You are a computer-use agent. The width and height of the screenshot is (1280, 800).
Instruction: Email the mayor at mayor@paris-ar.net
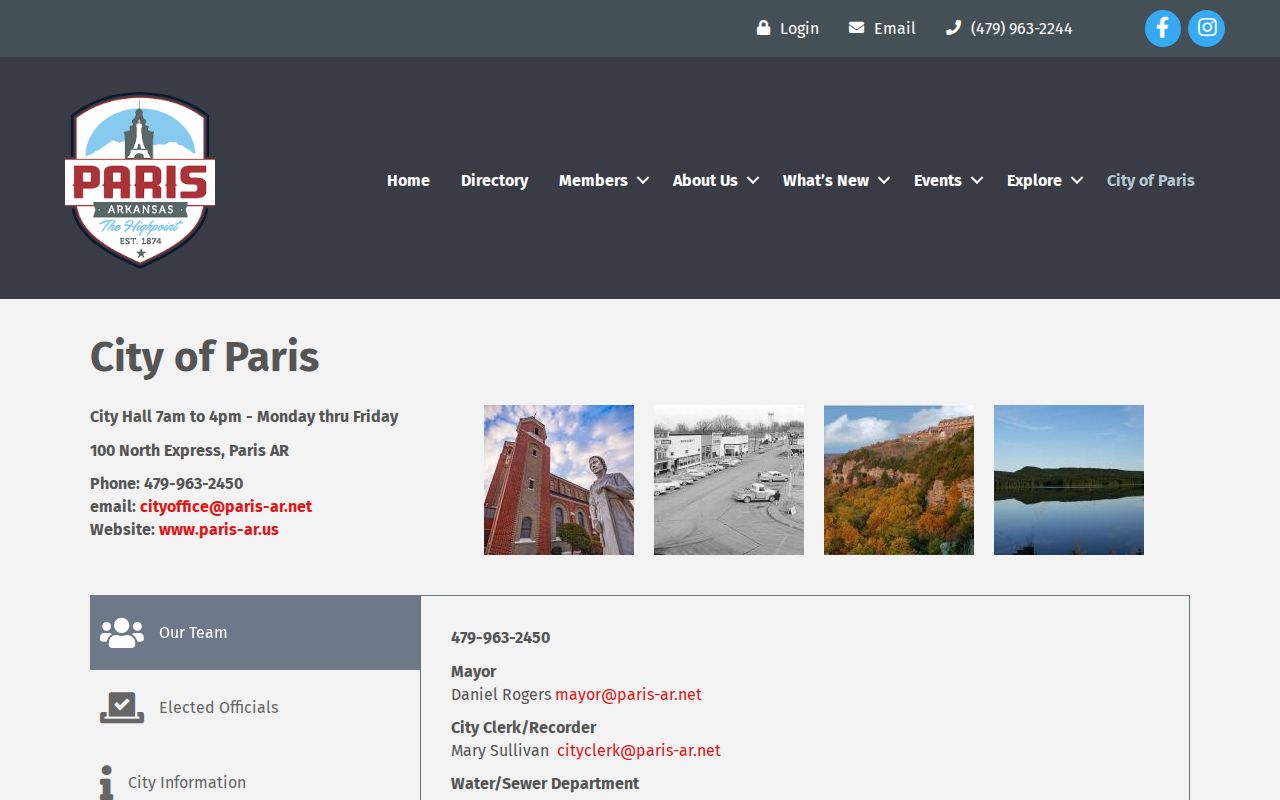(x=628, y=694)
